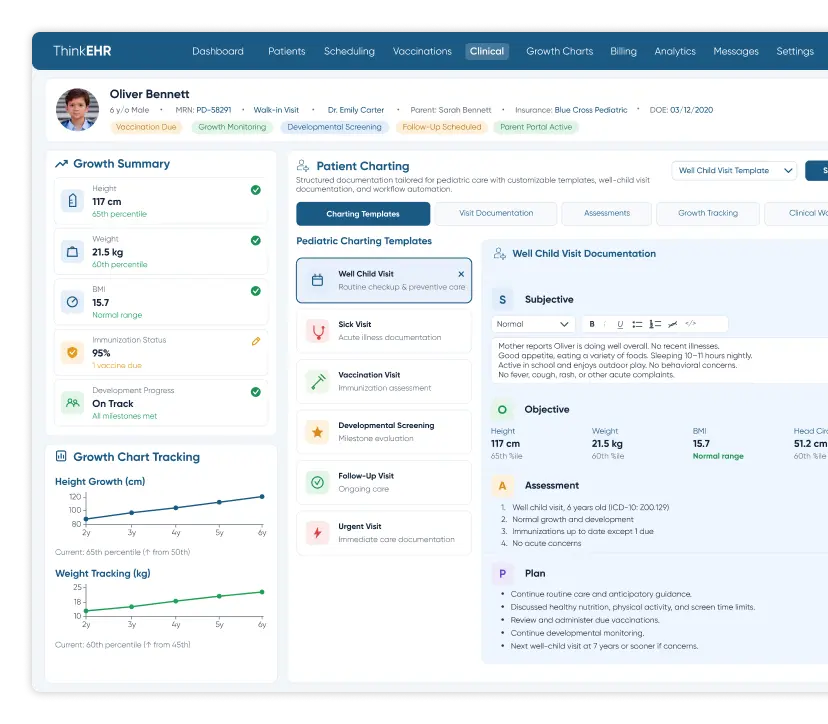Open Settings in the top navigation
This screenshot has width=828, height=724.
[x=795, y=51]
